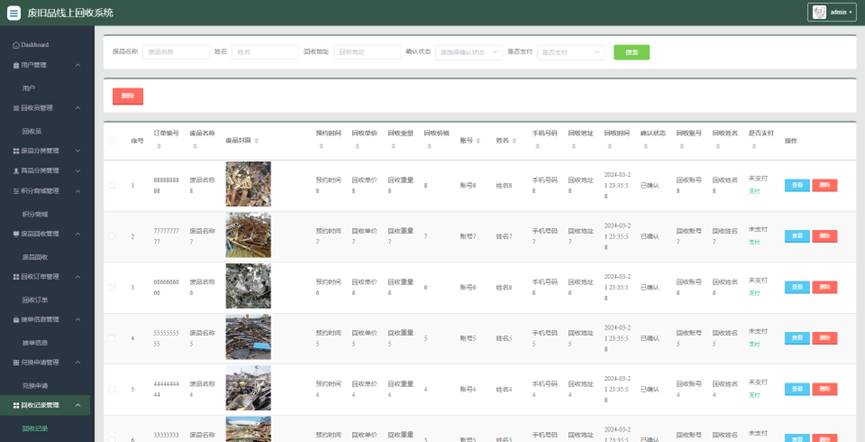
Task: Collapse the 回收记录管理 chevron
Action: (x=78, y=405)
